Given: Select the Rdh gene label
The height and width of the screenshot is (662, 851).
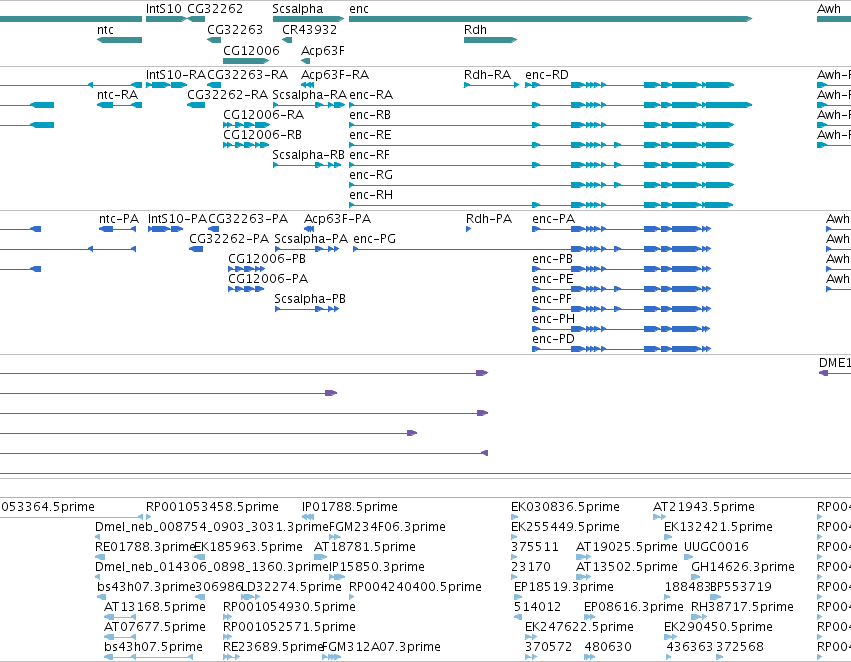Looking at the screenshot, I should point(475,29).
